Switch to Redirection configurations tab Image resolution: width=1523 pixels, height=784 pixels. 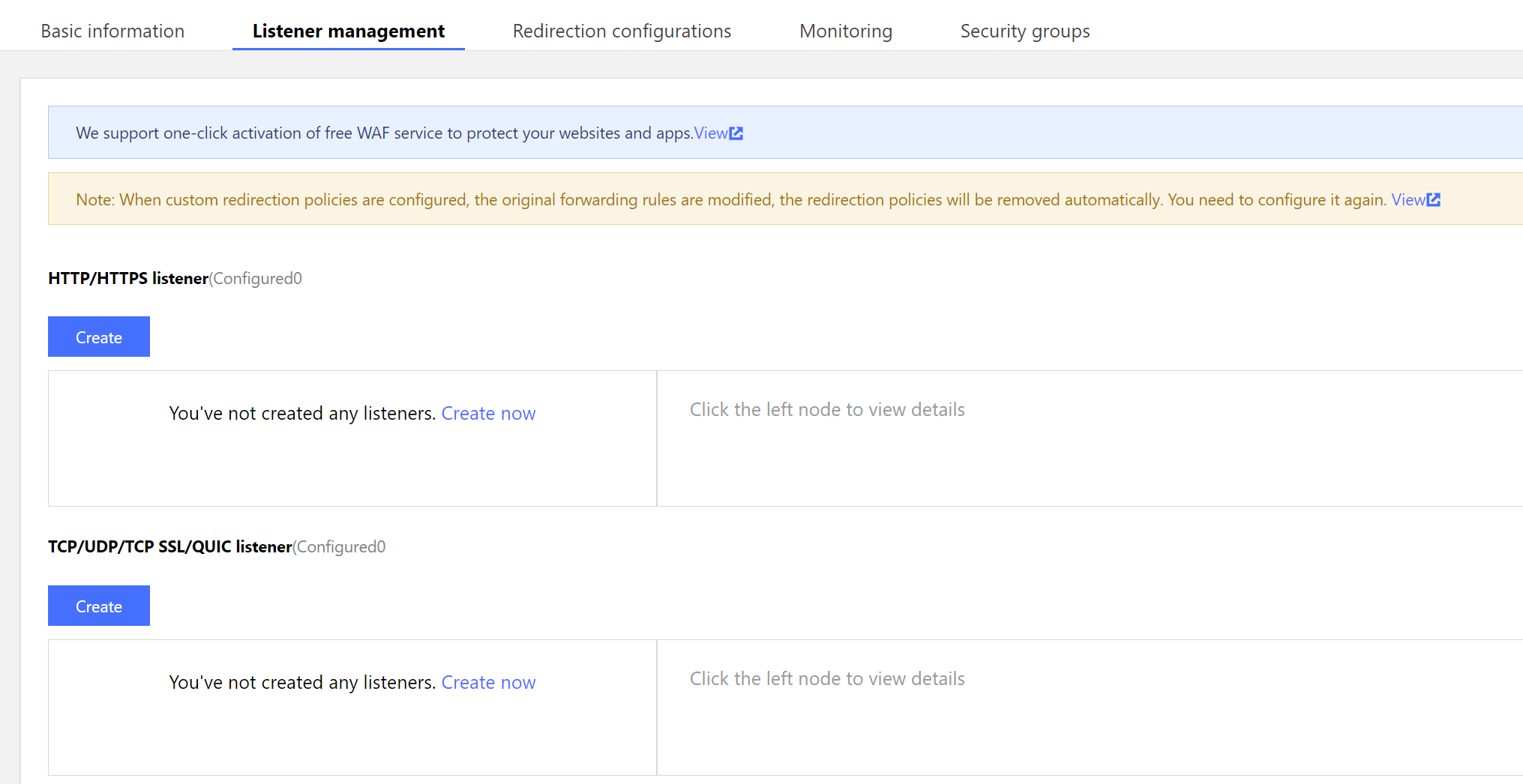622,31
